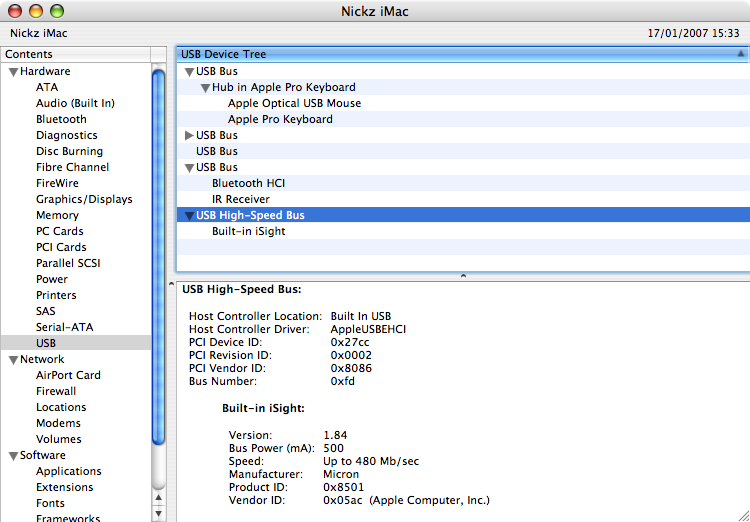Select Bluetooth HCI device row
The height and width of the screenshot is (522, 750).
pyautogui.click(x=463, y=183)
